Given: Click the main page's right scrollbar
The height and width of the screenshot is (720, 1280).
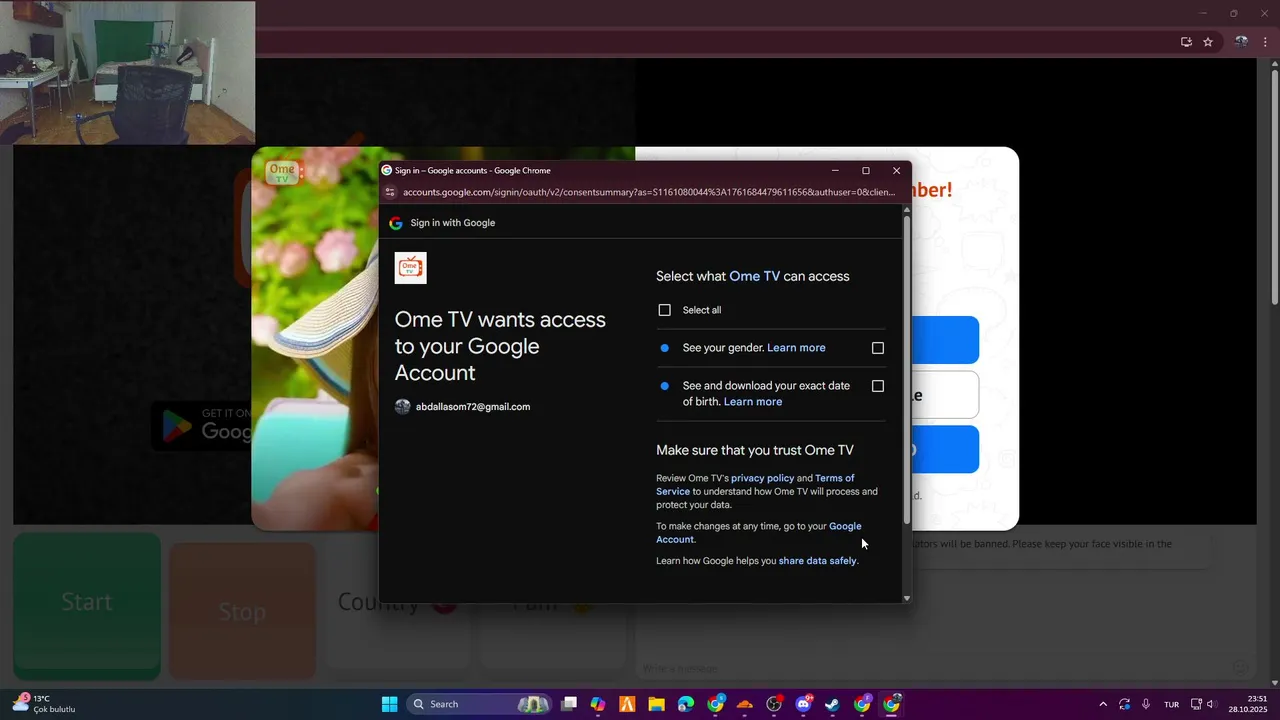Looking at the screenshot, I should pyautogui.click(x=1273, y=186).
